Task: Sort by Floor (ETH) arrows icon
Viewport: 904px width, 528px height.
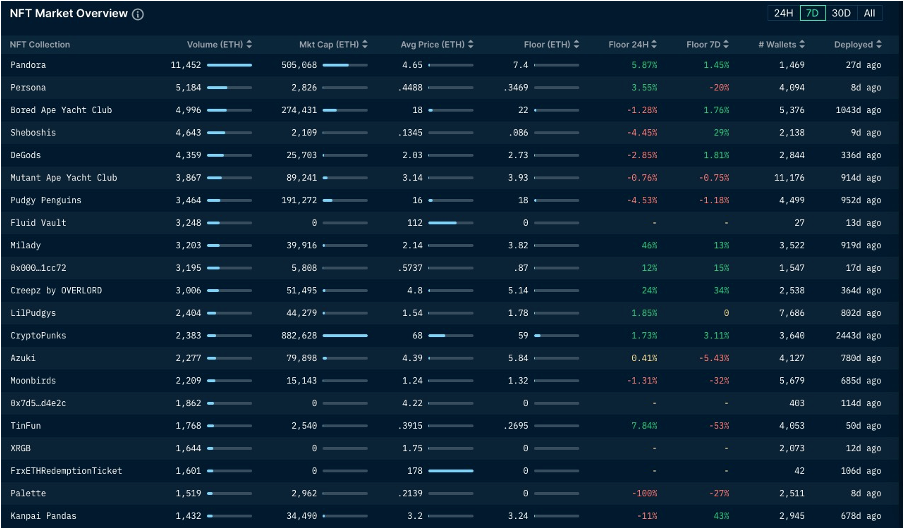Action: tap(577, 44)
